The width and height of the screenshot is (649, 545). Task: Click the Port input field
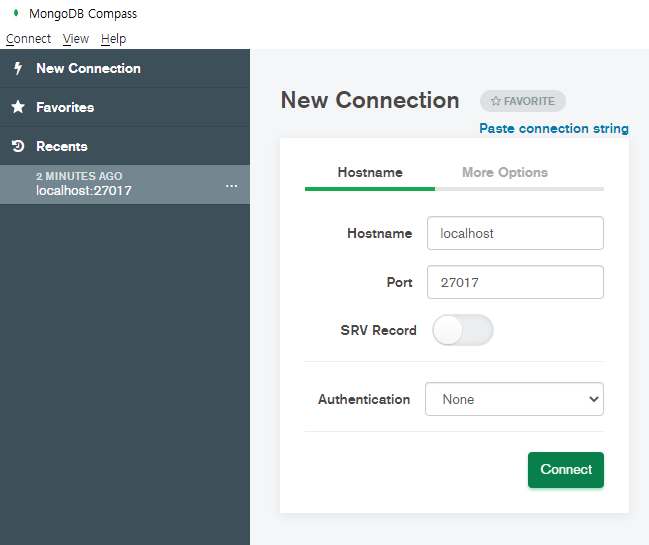[515, 282]
